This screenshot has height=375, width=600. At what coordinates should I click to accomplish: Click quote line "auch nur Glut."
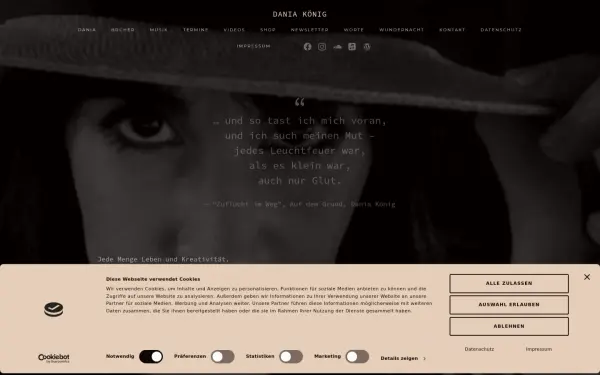click(x=300, y=181)
